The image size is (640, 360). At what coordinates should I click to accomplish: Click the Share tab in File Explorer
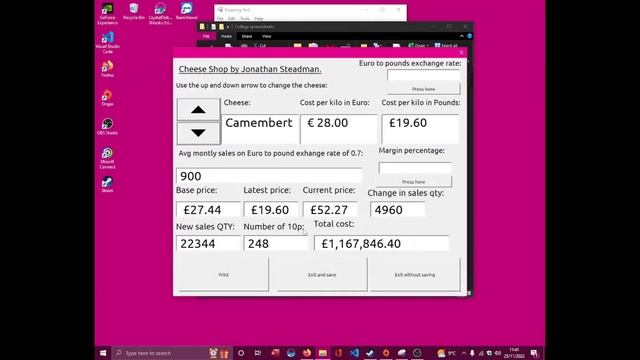point(247,36)
